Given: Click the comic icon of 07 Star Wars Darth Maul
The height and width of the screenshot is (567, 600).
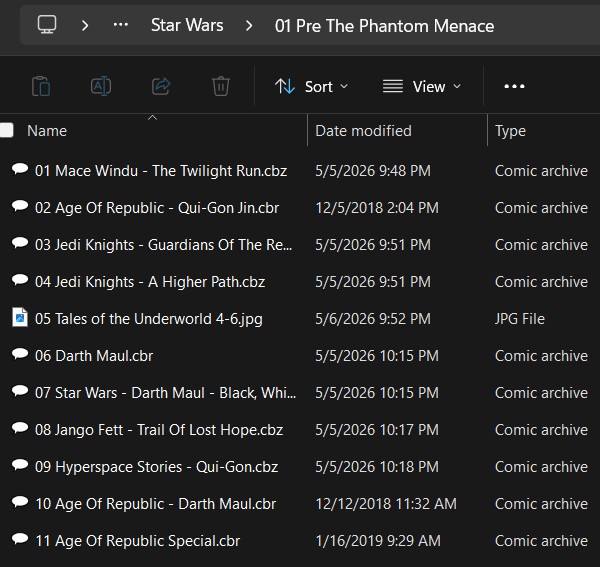Looking at the screenshot, I should point(20,391).
